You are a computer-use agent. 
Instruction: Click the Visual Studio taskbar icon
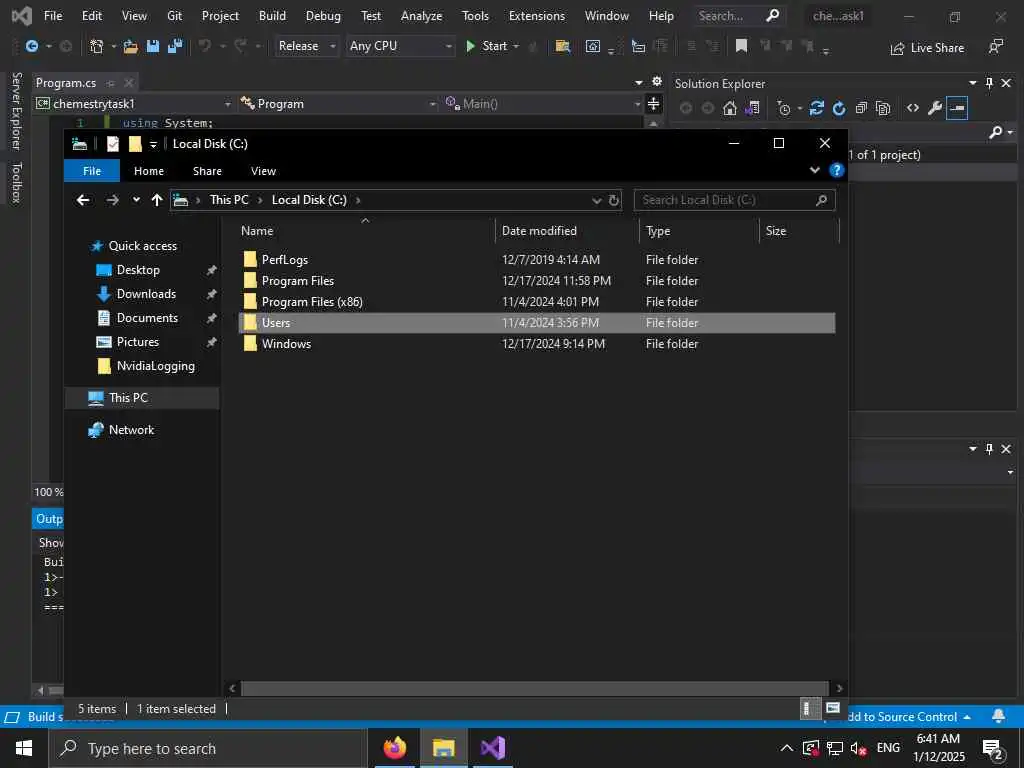click(x=493, y=748)
